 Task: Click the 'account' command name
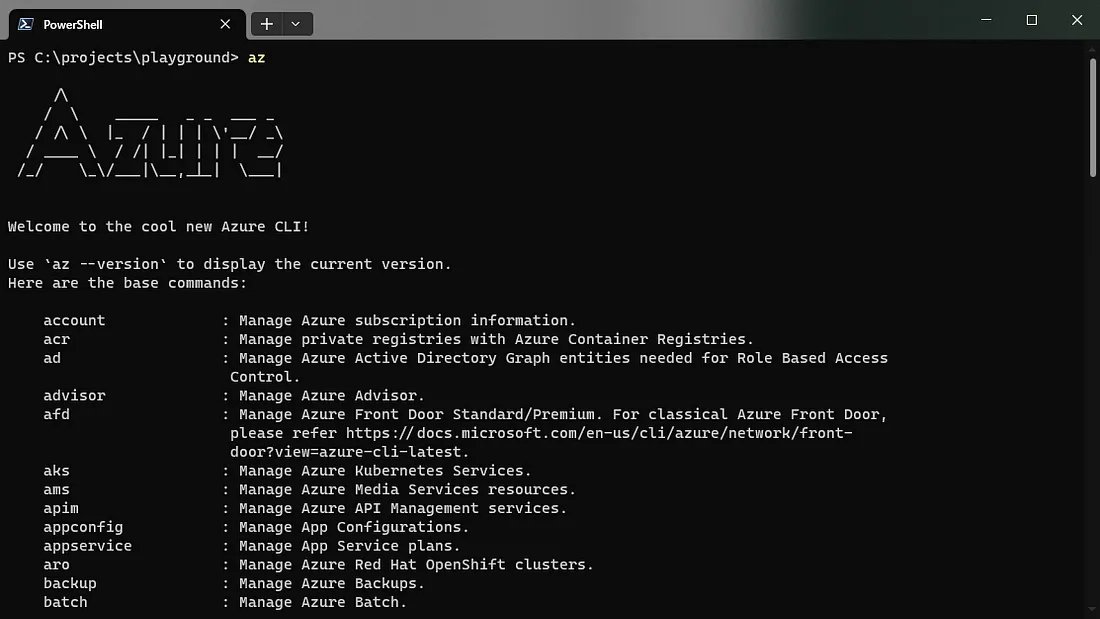click(74, 321)
